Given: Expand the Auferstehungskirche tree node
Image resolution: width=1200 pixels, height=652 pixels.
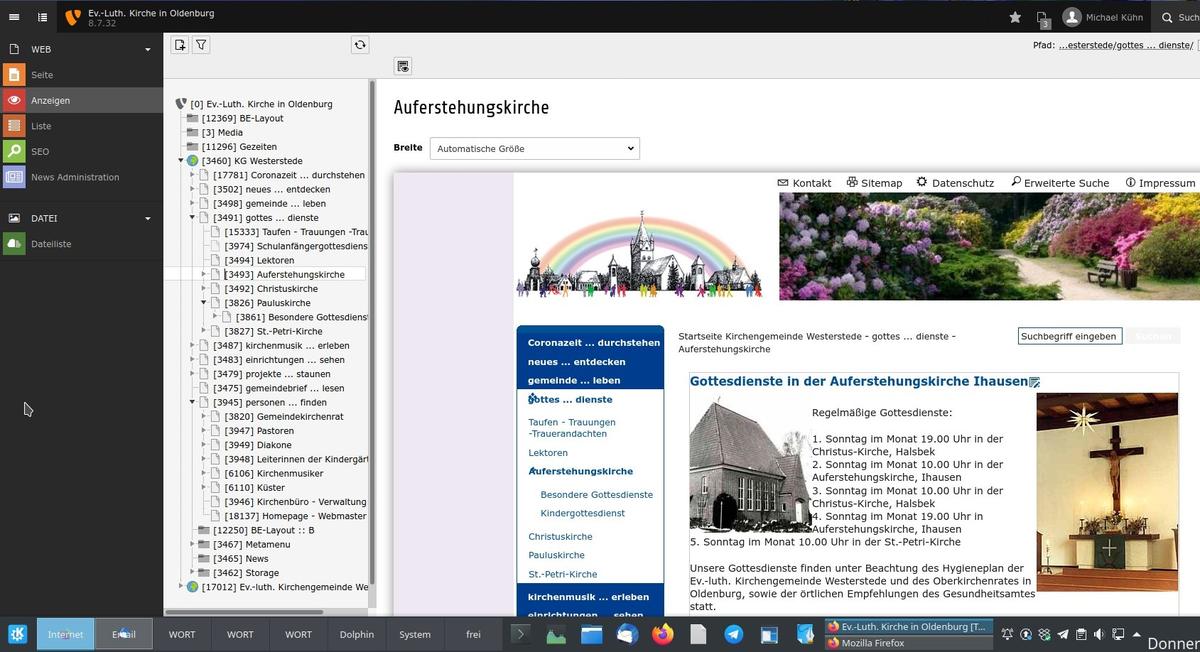Looking at the screenshot, I should pyautogui.click(x=204, y=274).
